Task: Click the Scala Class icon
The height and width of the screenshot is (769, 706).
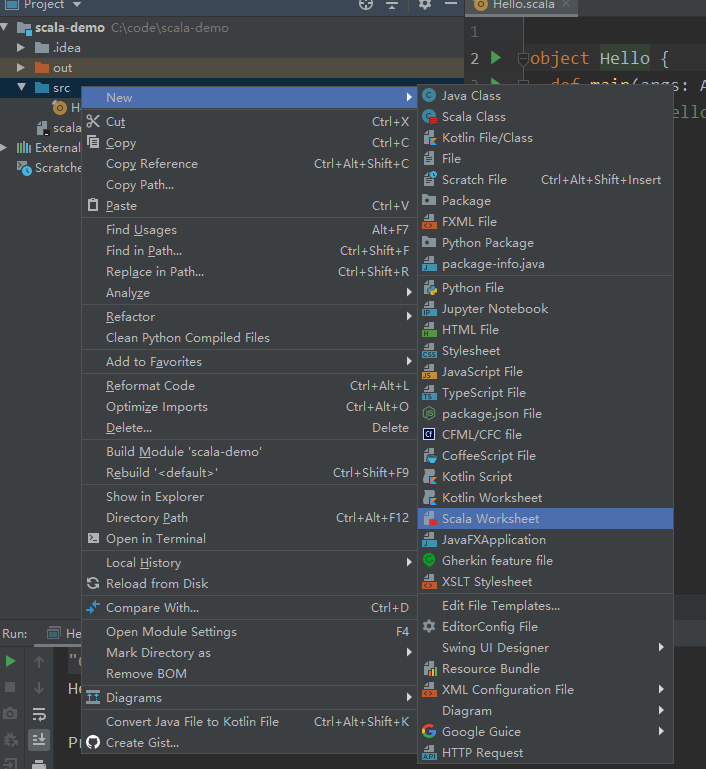Action: coord(429,117)
